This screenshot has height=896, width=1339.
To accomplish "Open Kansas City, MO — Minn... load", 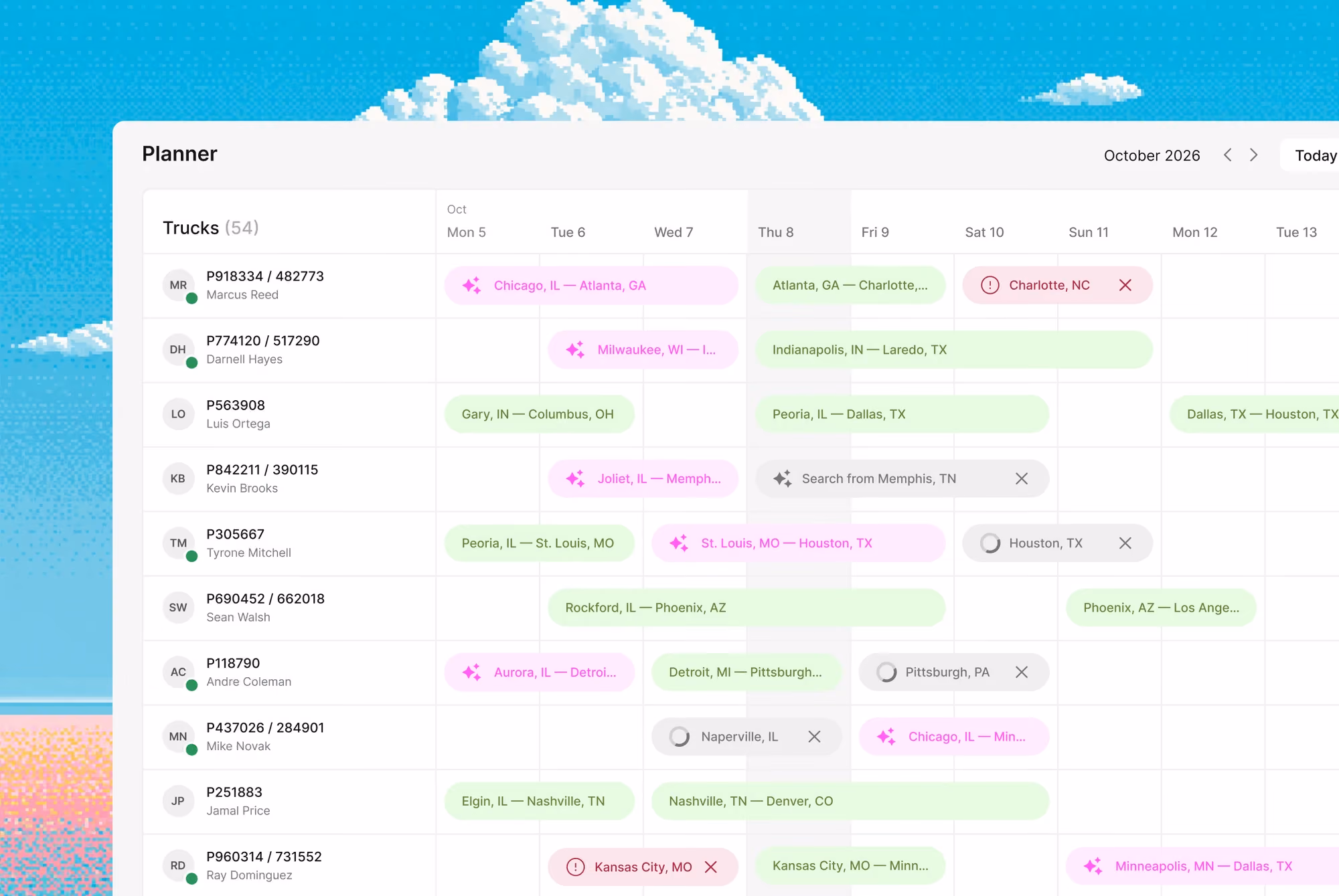I will point(850,866).
